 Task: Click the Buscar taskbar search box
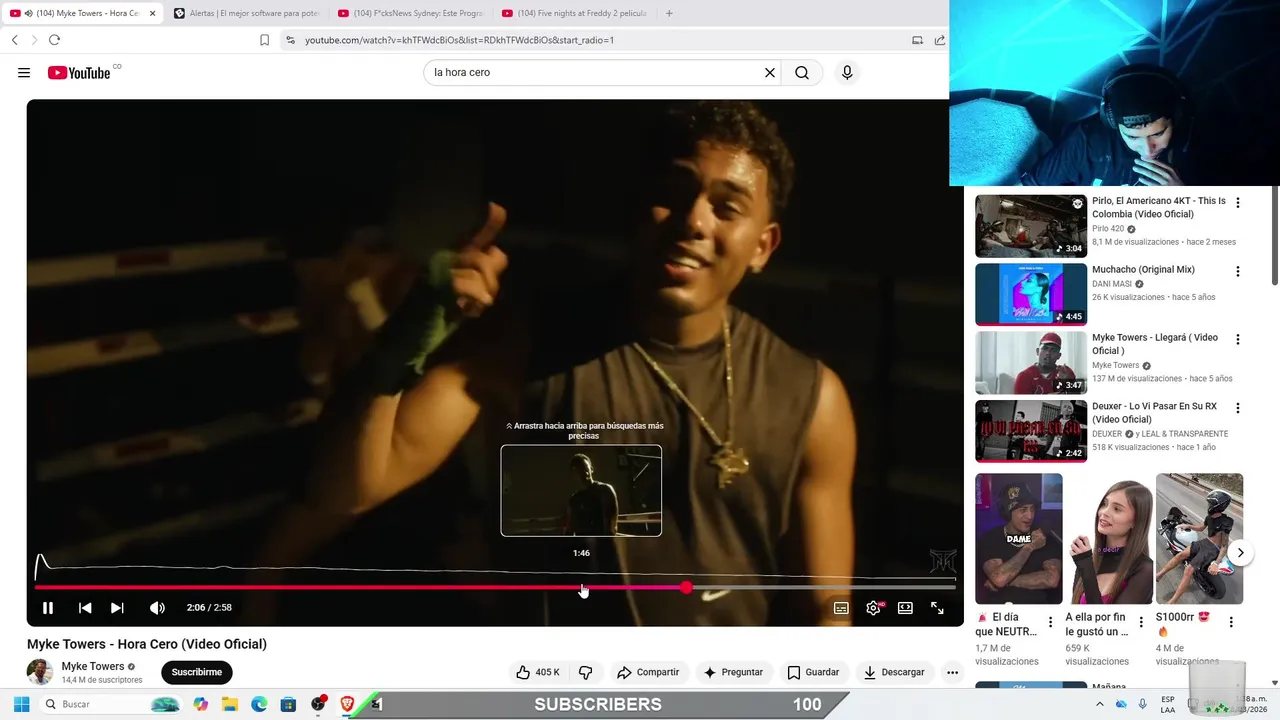click(x=111, y=704)
